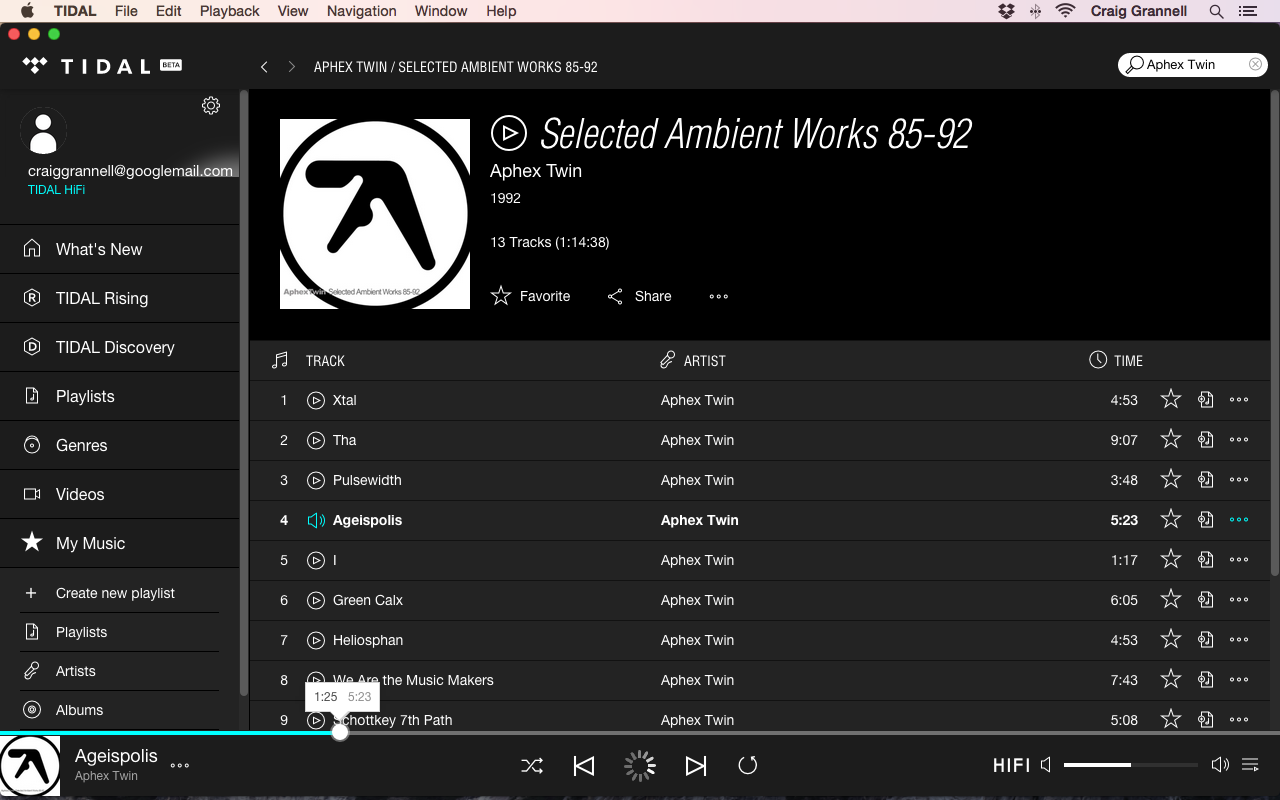Image resolution: width=1280 pixels, height=800 pixels.
Task: Open more options for Green Calx
Action: click(1239, 600)
